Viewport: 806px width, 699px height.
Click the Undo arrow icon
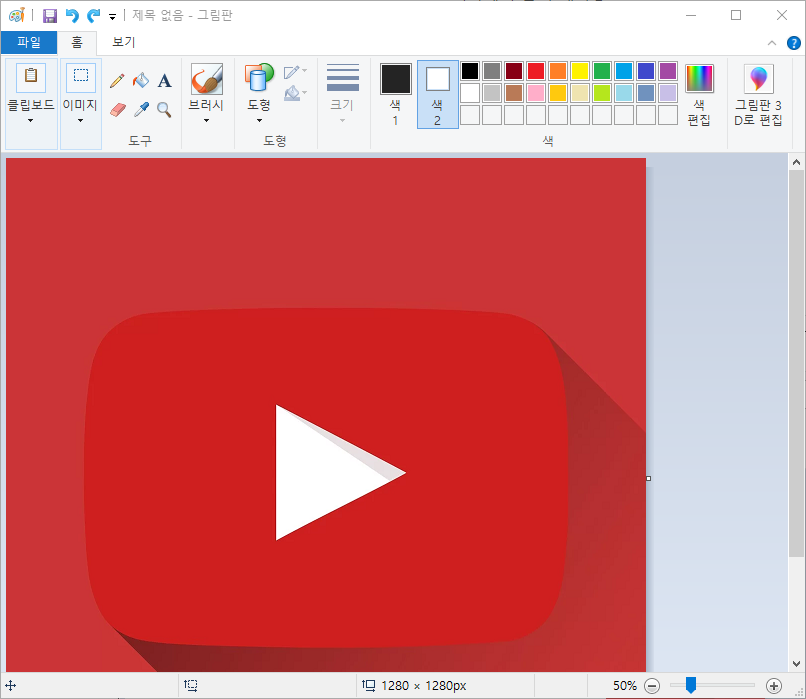(72, 15)
